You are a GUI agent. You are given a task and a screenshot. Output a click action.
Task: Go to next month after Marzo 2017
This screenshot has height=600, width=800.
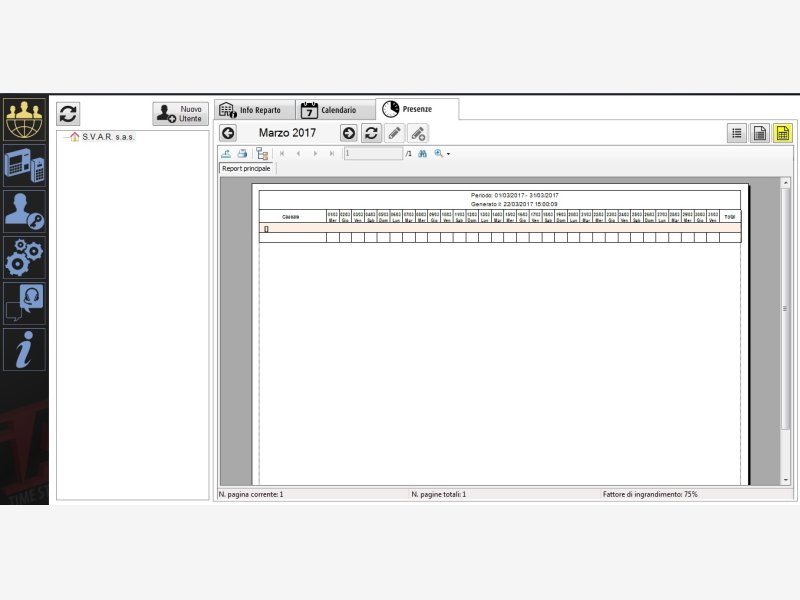[x=348, y=133]
